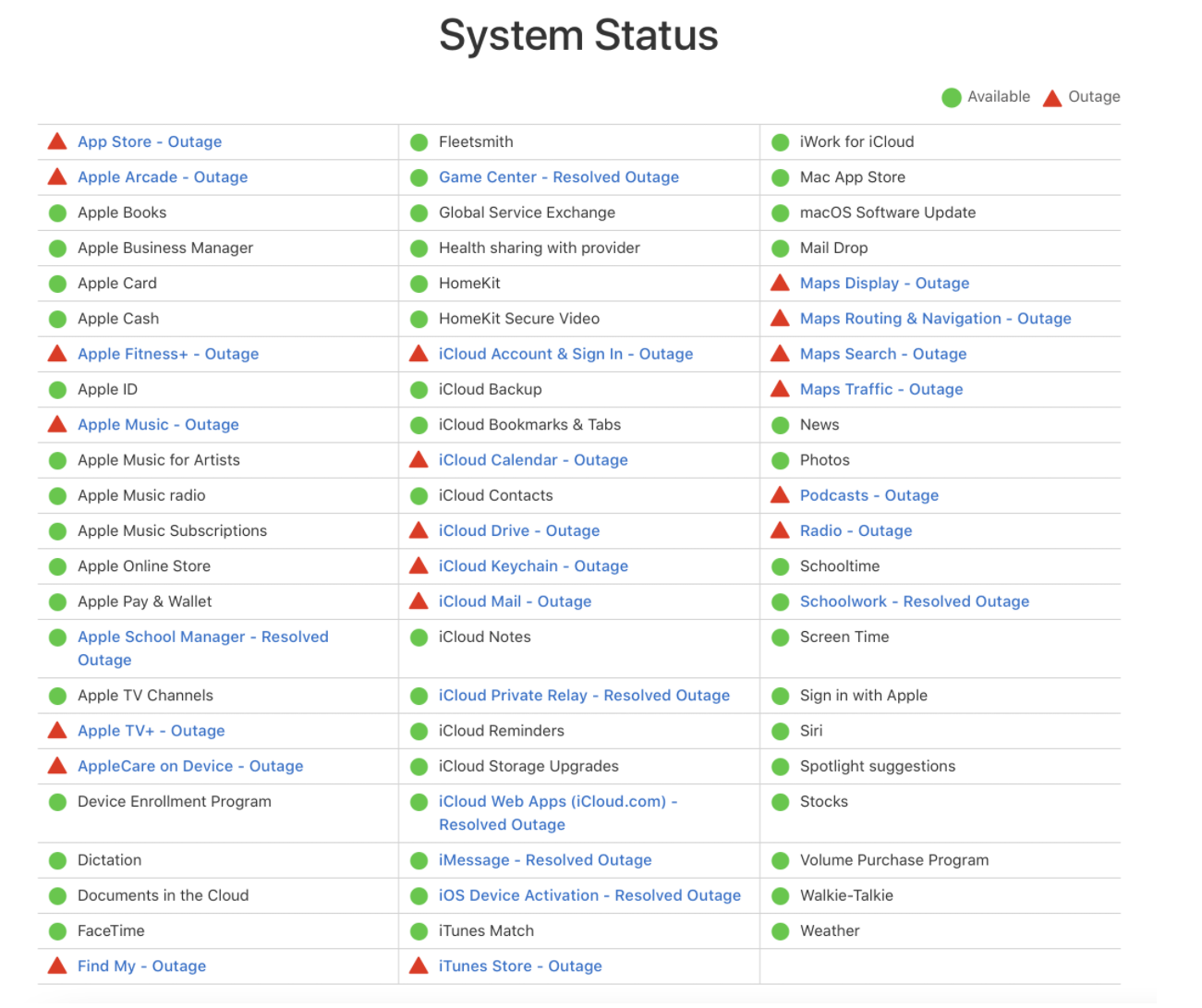Click the outage triangle beside Radio
Screen dimensions: 1202x1008
tap(780, 530)
